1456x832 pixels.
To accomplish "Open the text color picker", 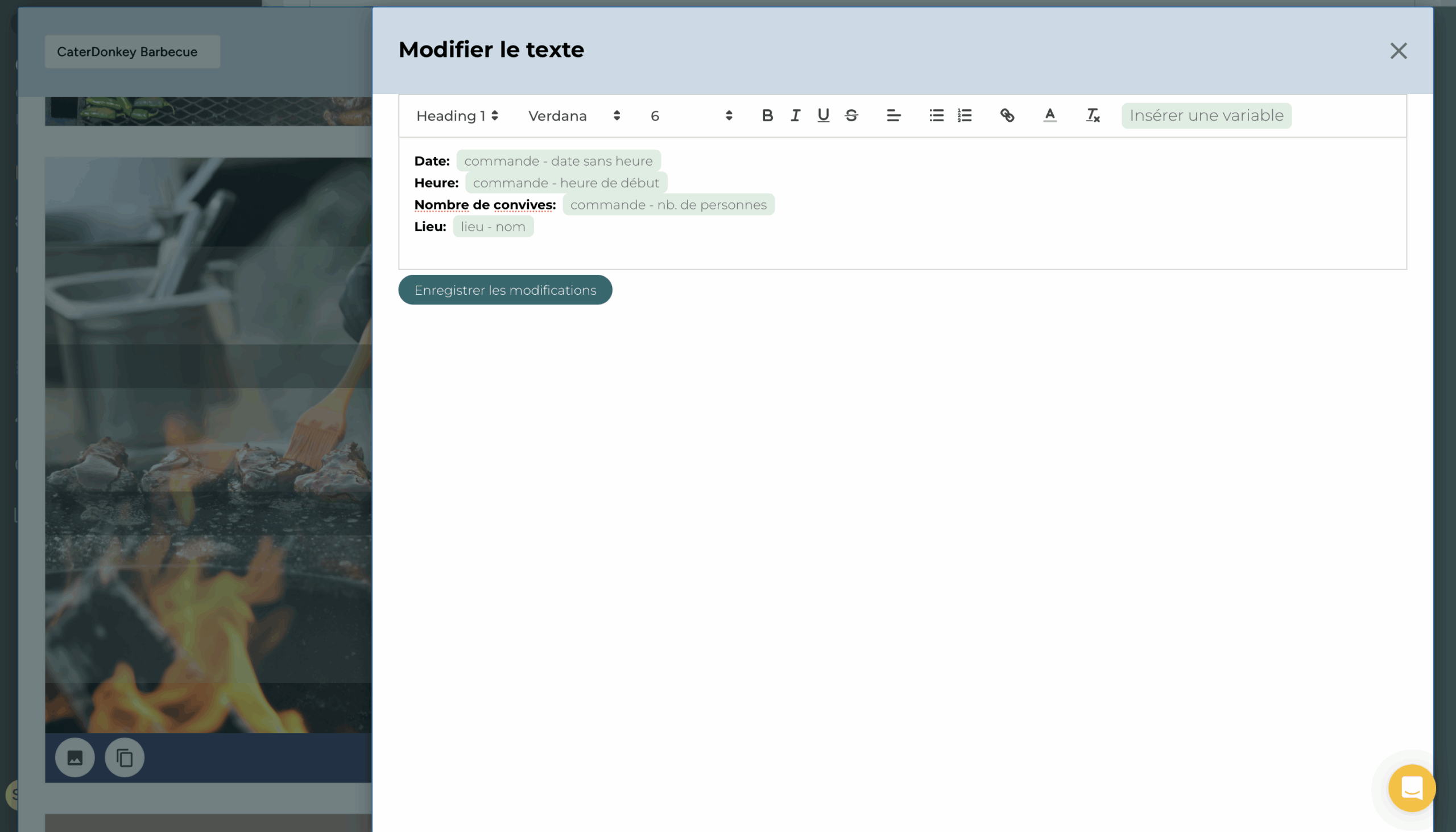I will point(1049,116).
